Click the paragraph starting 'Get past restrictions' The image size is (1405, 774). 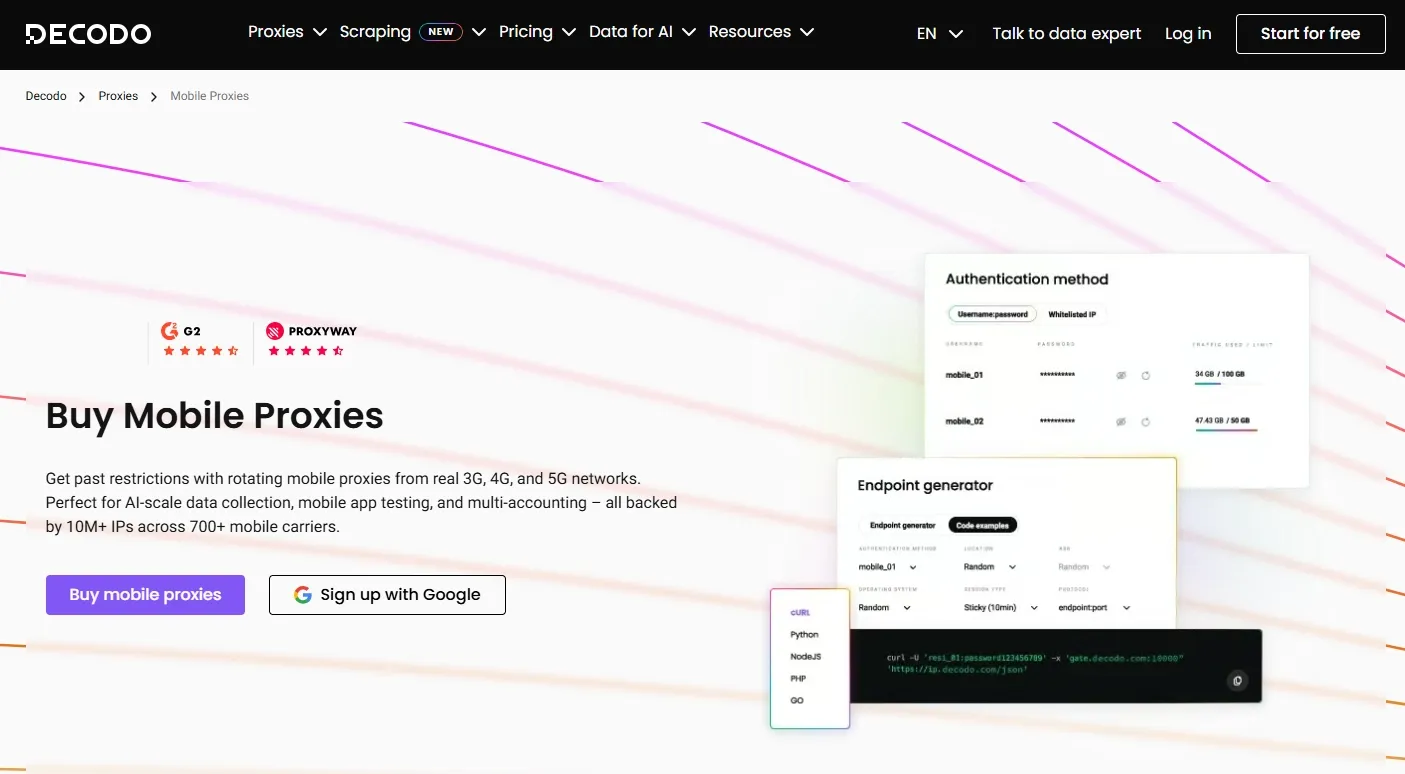[x=362, y=502]
